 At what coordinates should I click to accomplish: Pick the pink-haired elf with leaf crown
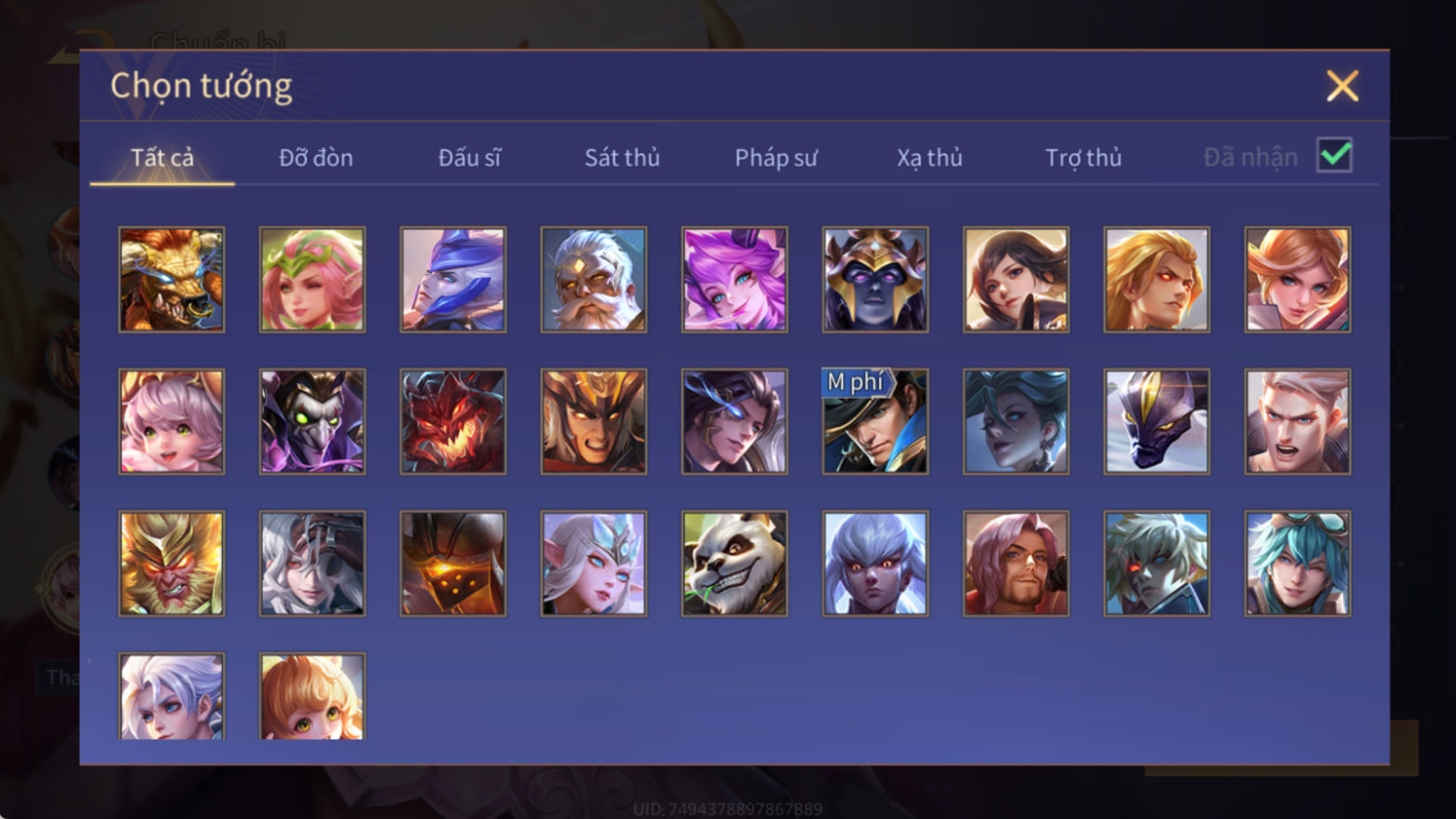(312, 280)
